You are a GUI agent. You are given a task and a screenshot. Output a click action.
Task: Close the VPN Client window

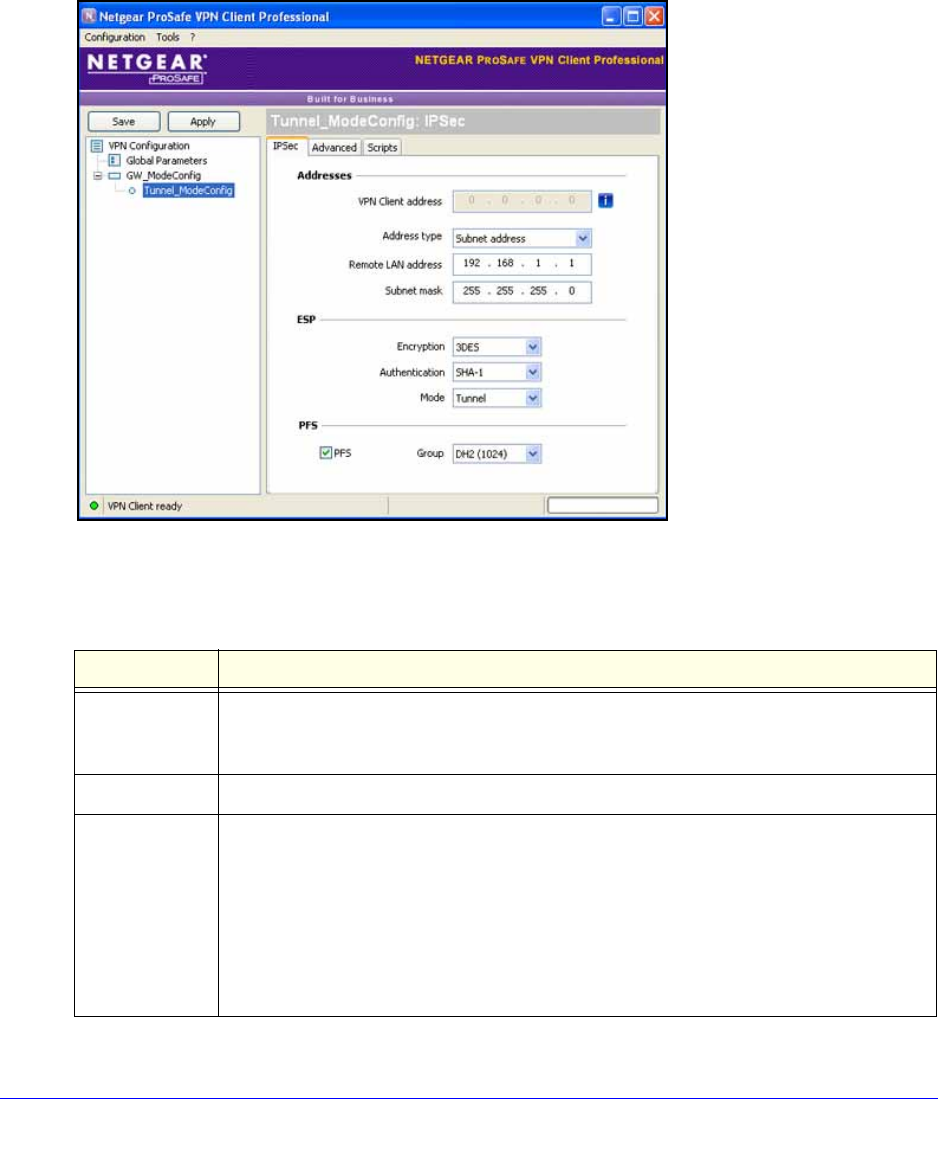click(x=655, y=16)
